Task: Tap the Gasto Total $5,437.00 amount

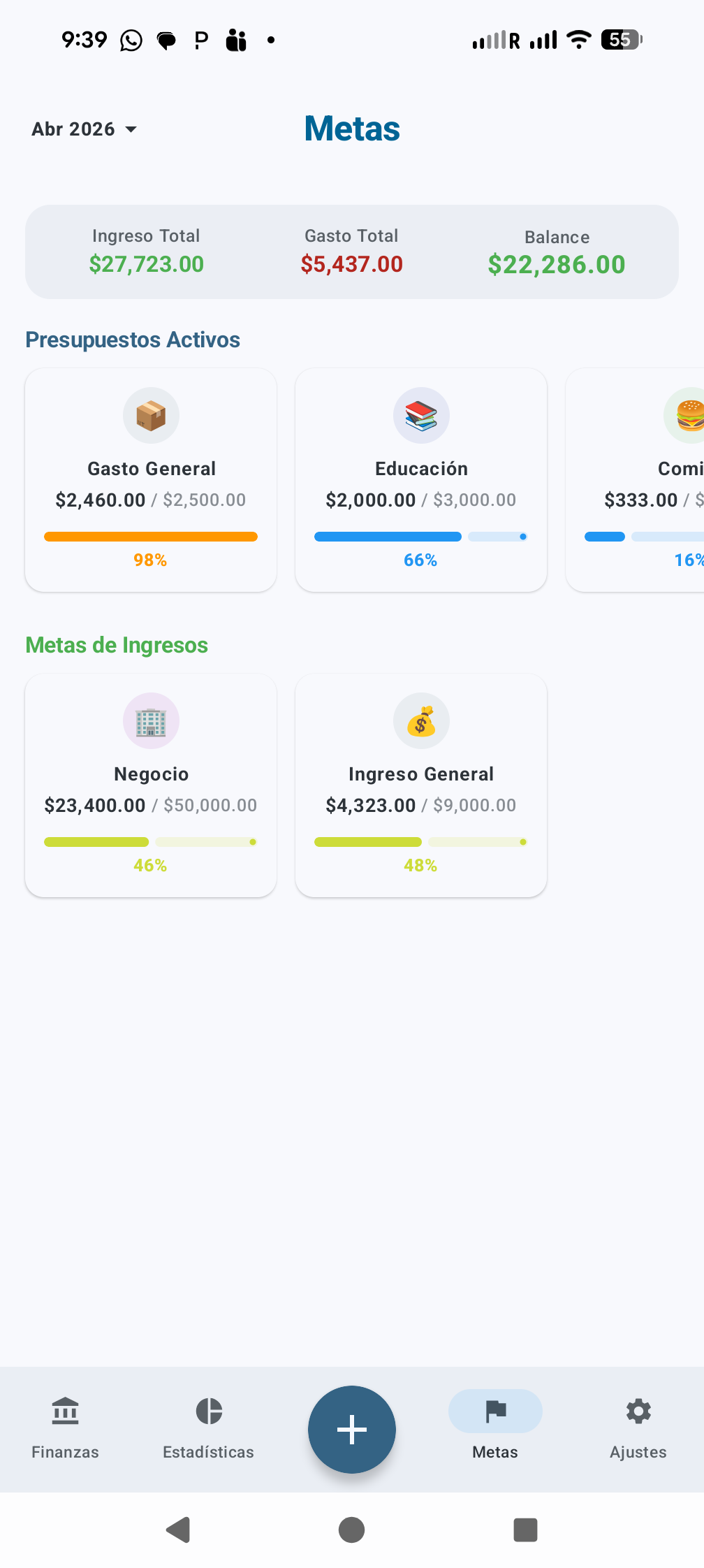Action: (x=352, y=264)
